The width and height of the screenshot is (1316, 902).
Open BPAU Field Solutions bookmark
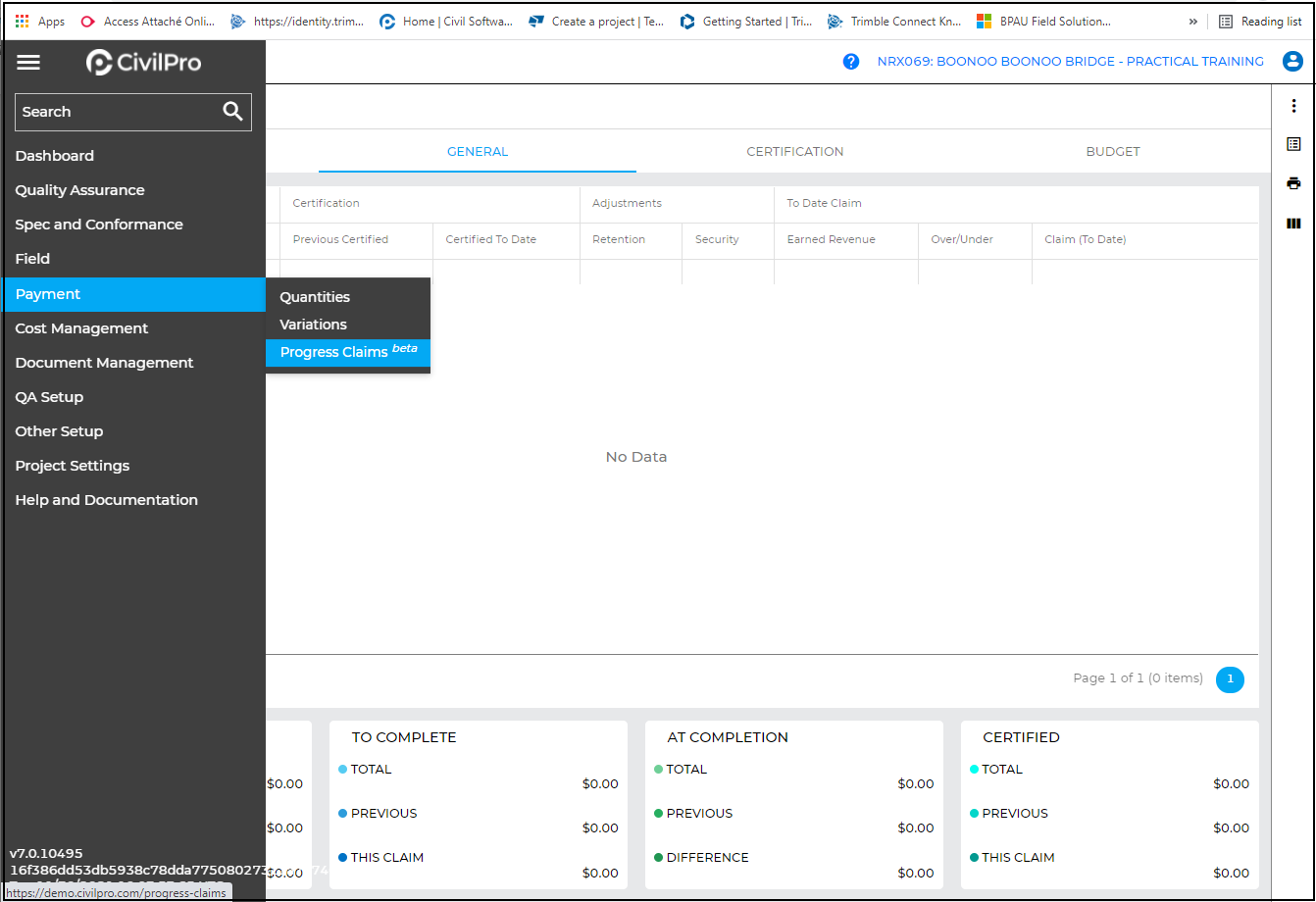pyautogui.click(x=1044, y=22)
